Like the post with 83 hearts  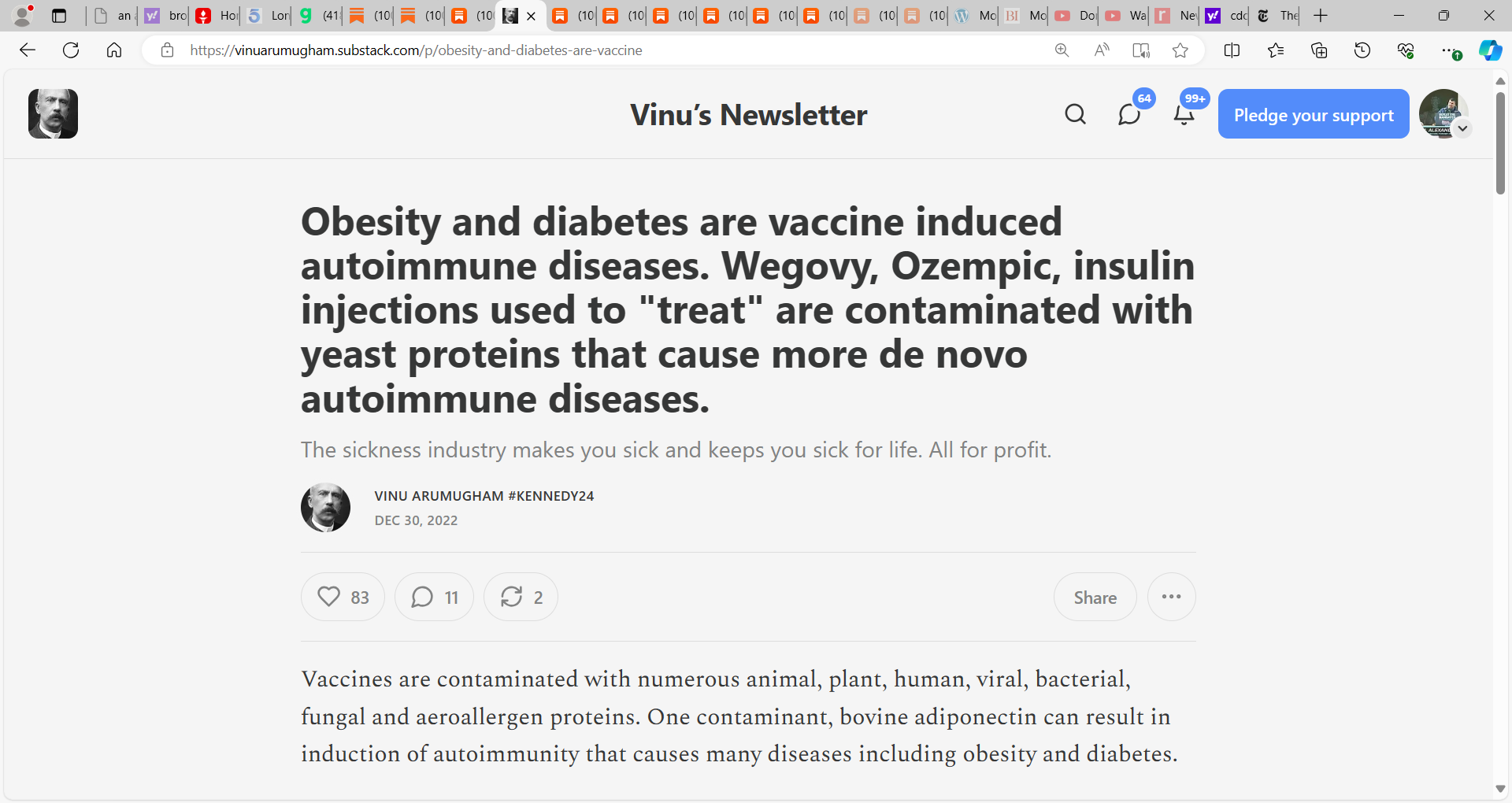click(x=343, y=597)
